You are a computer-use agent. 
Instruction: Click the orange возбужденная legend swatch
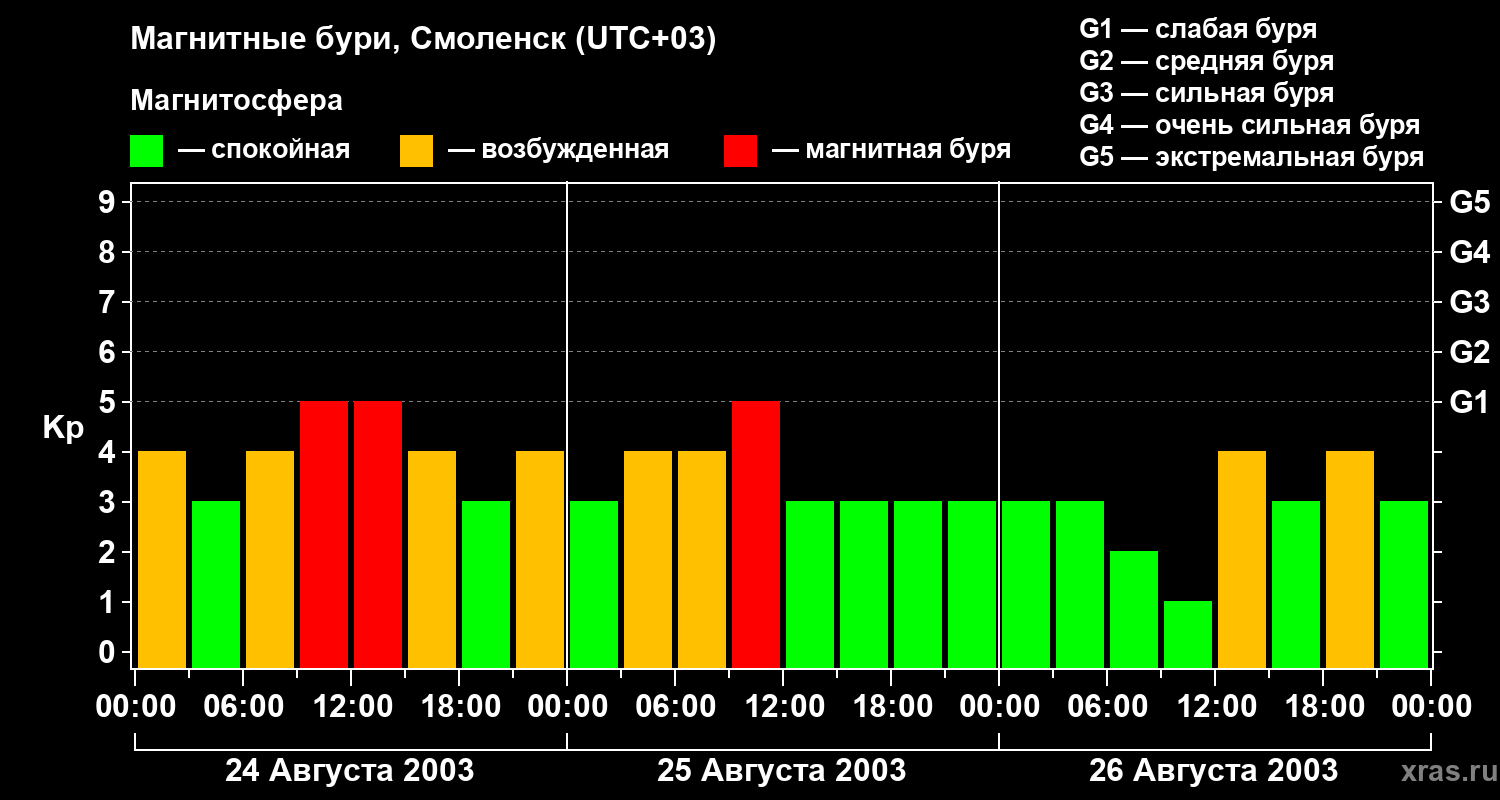click(x=416, y=151)
